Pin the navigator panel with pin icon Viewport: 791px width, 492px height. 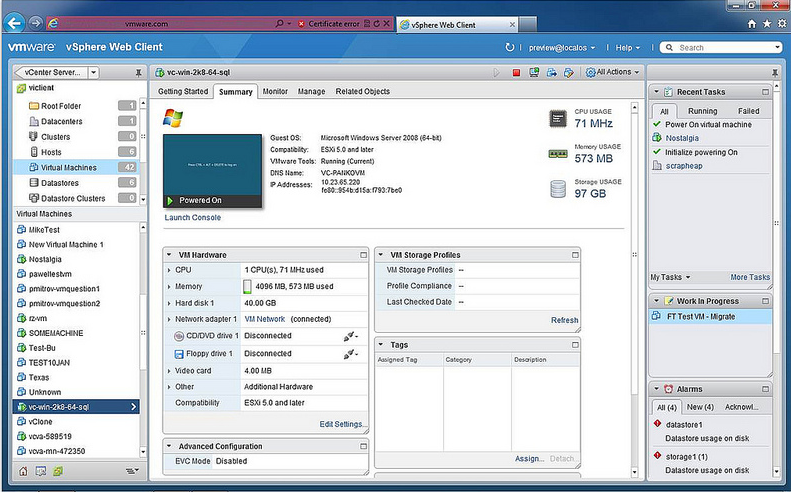tap(138, 73)
